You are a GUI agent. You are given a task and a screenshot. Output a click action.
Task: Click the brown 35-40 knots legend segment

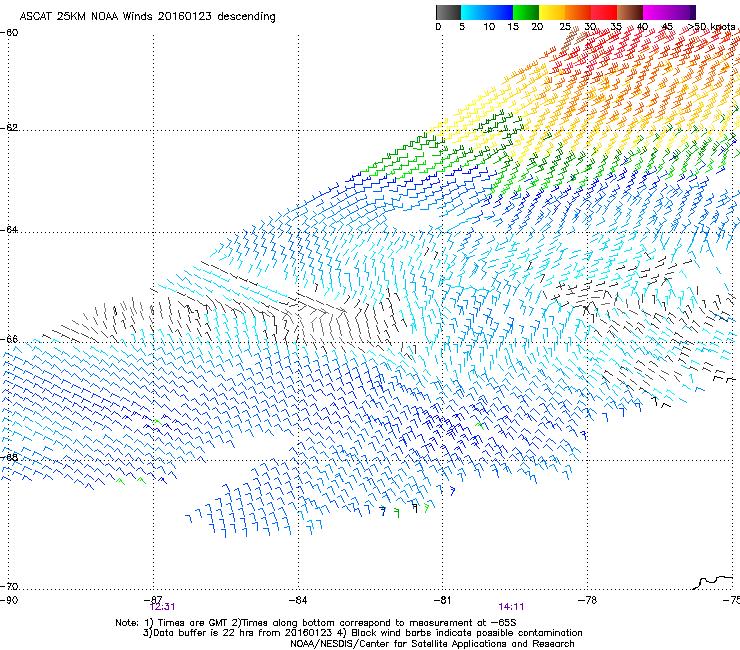pyautogui.click(x=630, y=12)
